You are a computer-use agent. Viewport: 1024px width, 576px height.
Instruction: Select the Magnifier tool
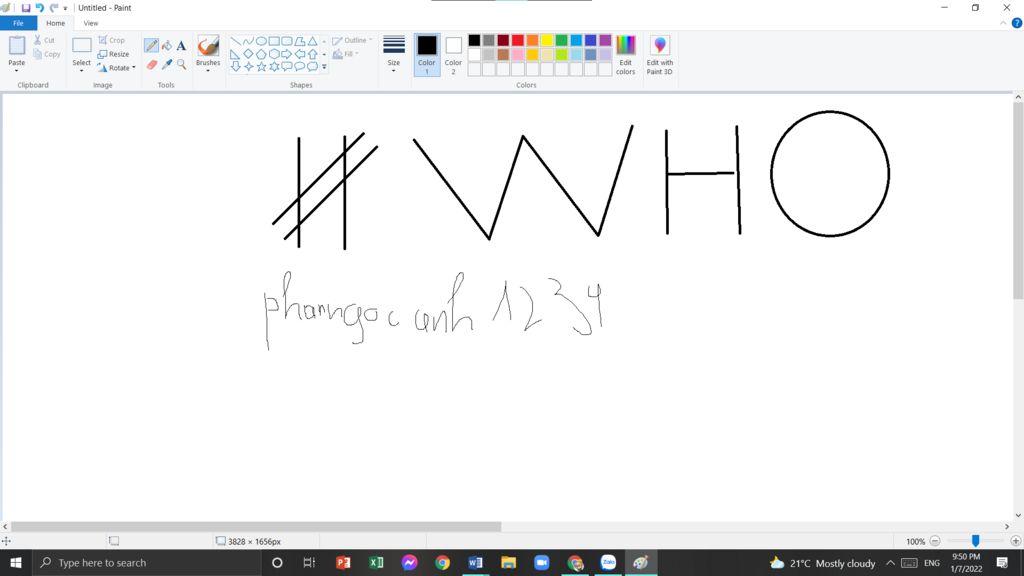[182, 64]
